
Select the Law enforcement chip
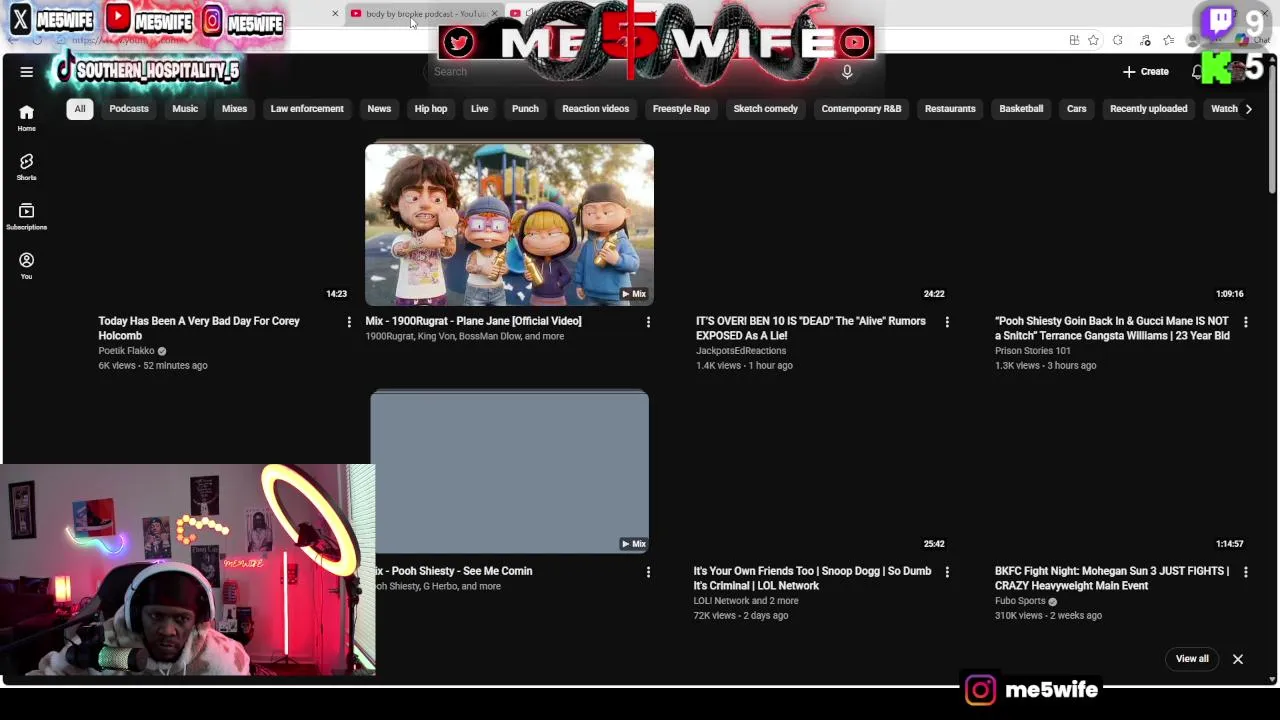tap(307, 109)
